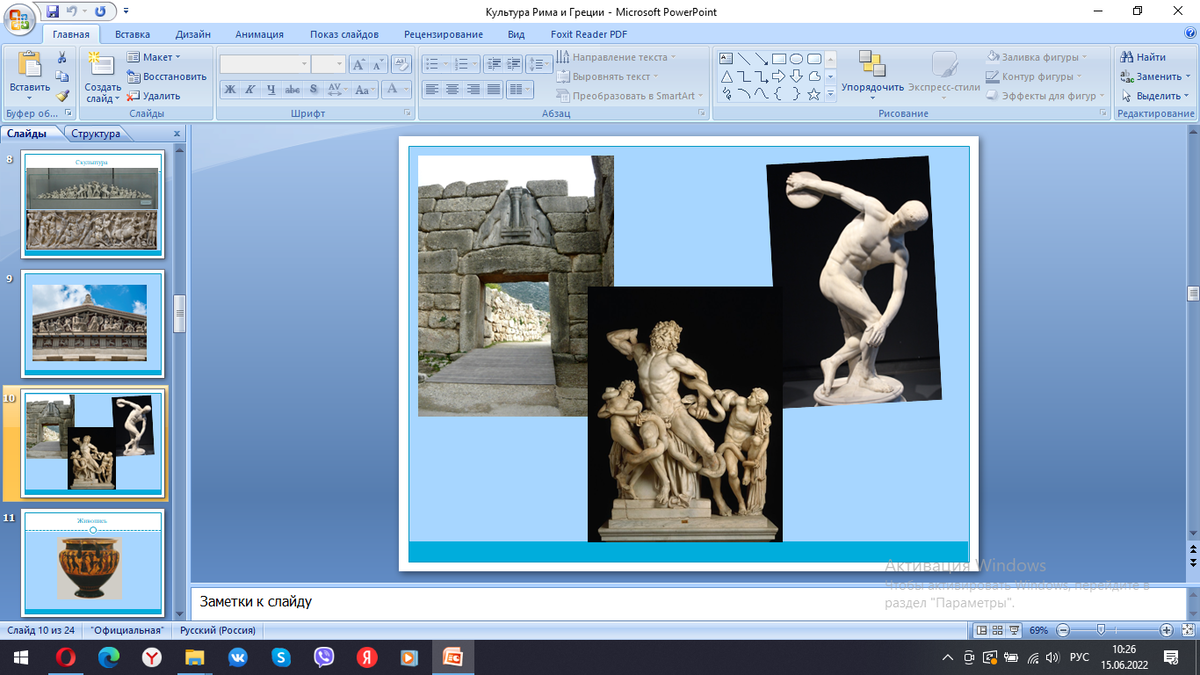Align text left
Viewport: 1200px width, 675px height.
[x=432, y=89]
